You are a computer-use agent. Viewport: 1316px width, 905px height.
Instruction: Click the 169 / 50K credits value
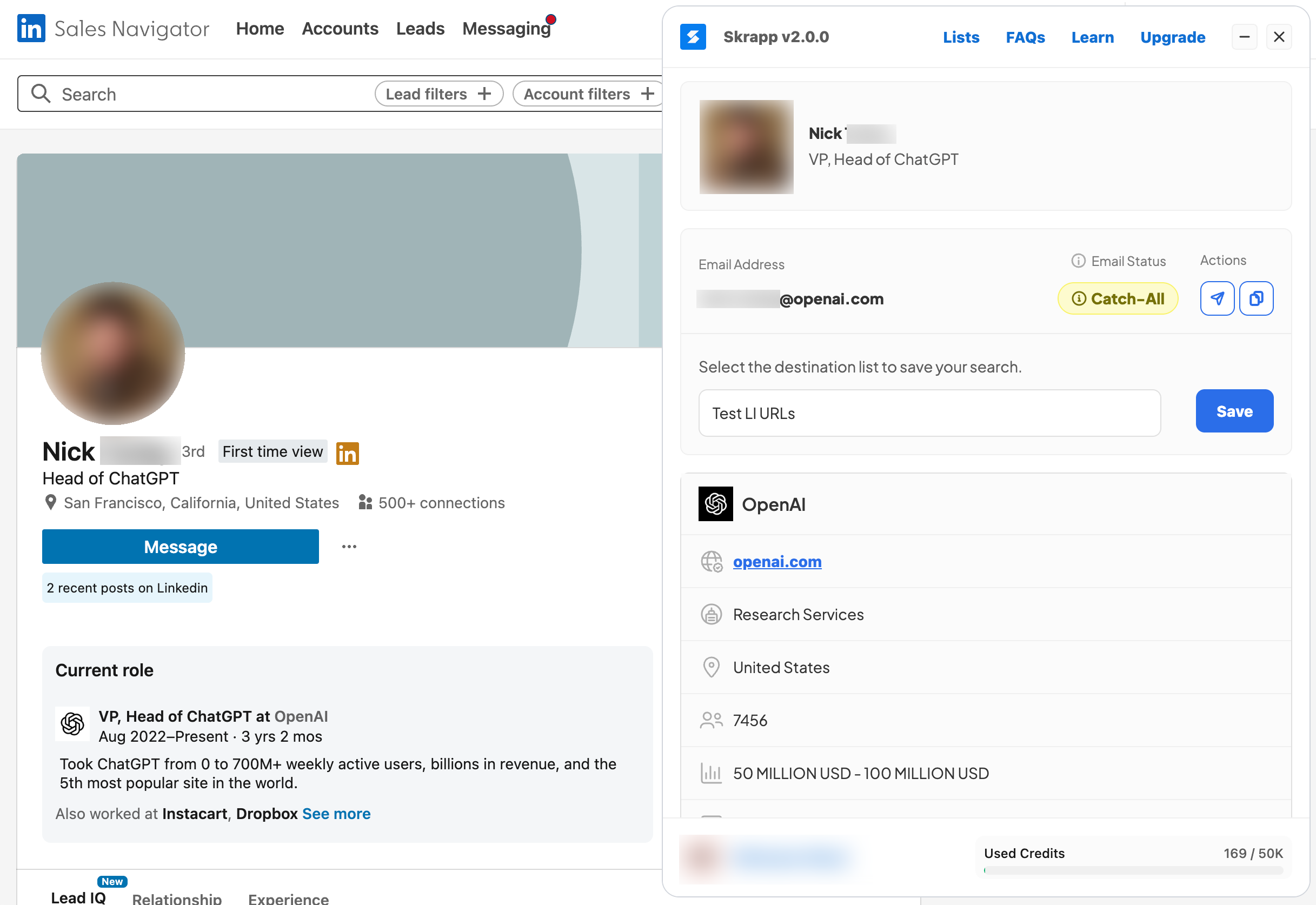pyautogui.click(x=1253, y=853)
